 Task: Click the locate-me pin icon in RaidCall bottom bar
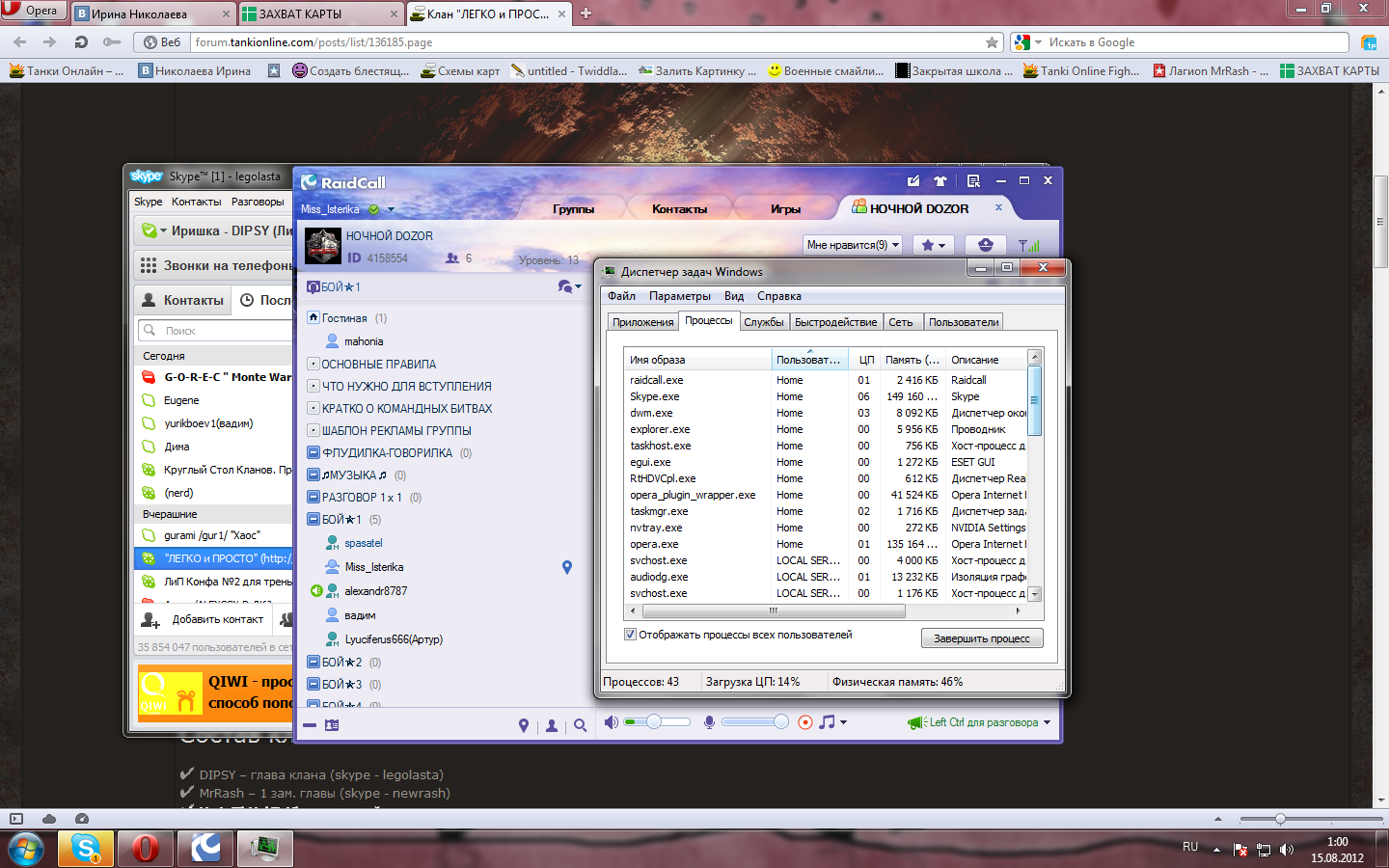524,725
